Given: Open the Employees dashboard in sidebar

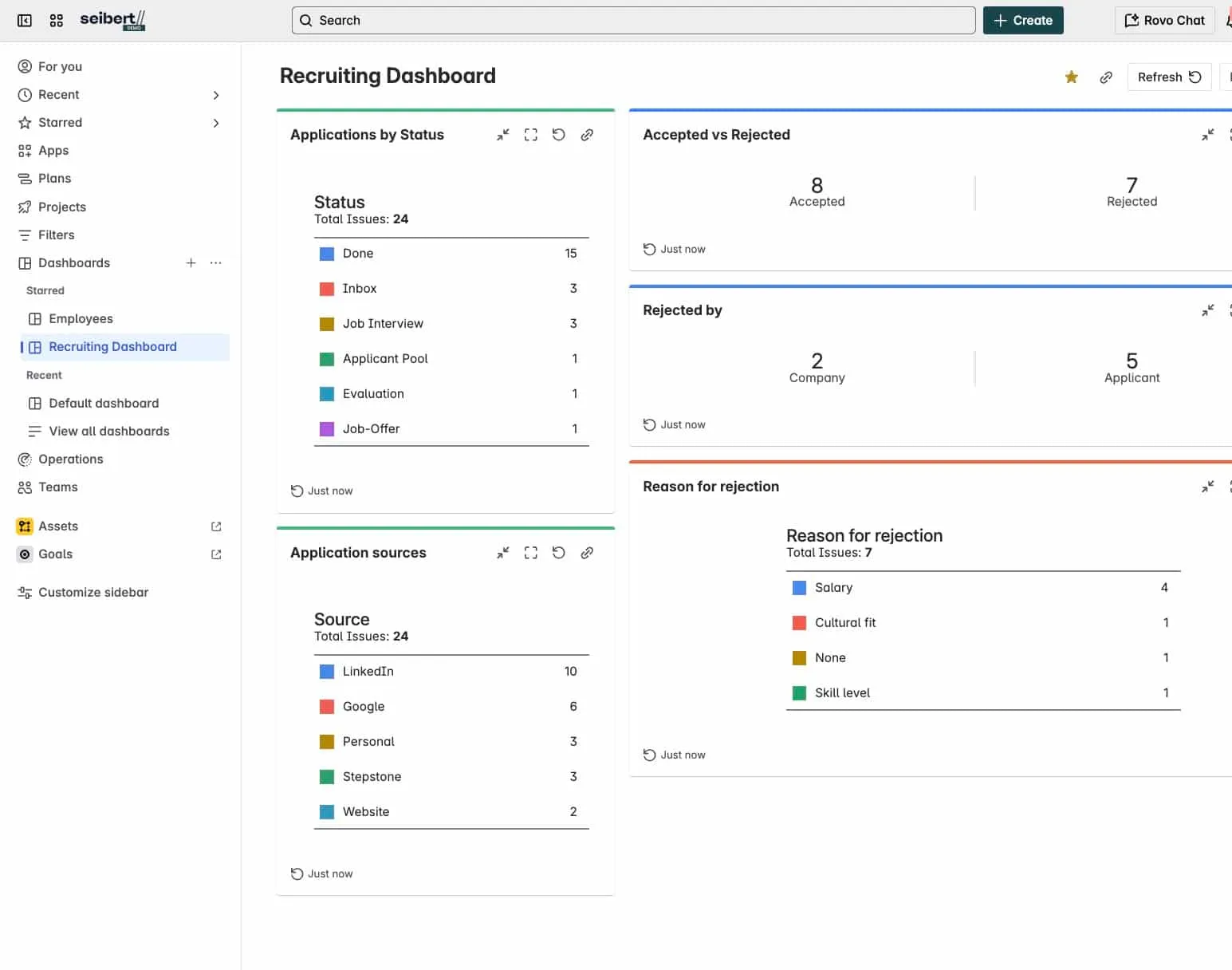Looking at the screenshot, I should tap(81, 319).
